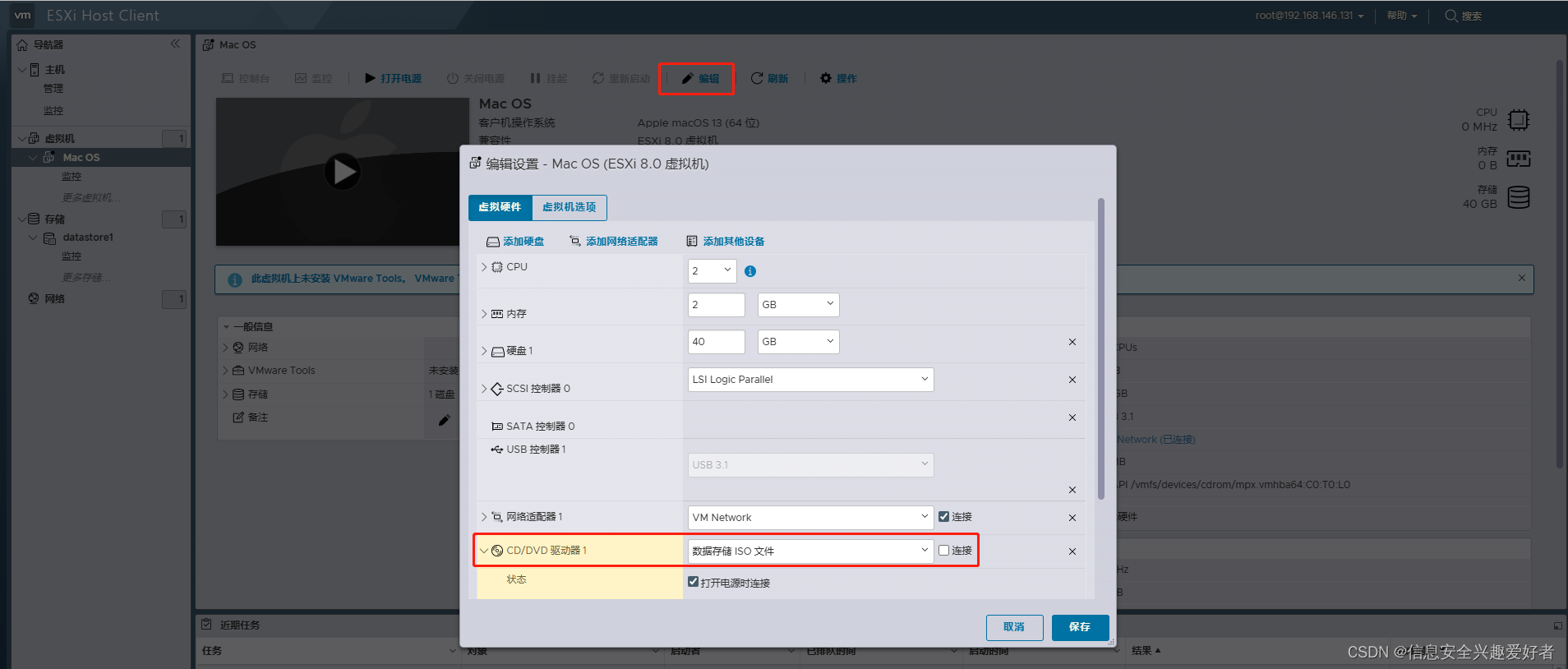Expand the CPU row in dialog
The height and width of the screenshot is (669, 1568).
(x=484, y=266)
